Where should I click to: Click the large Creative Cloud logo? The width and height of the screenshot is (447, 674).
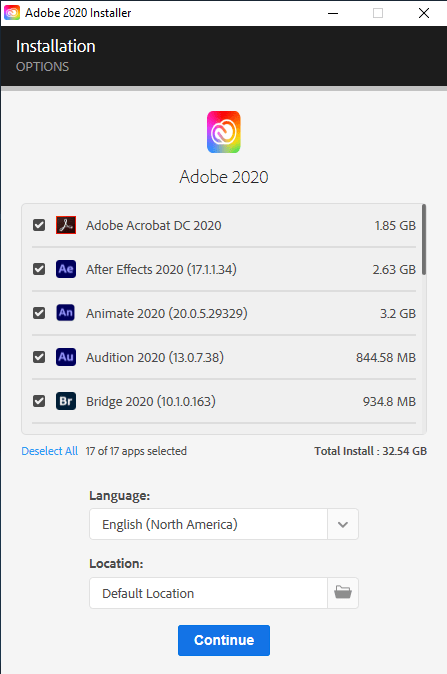(224, 132)
